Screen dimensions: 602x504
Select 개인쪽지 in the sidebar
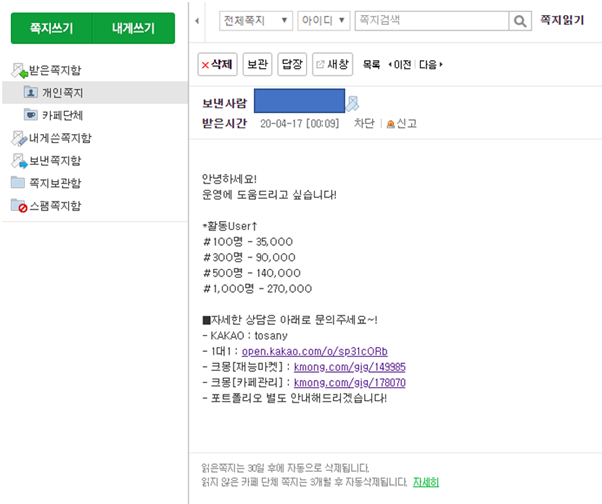pyautogui.click(x=62, y=93)
